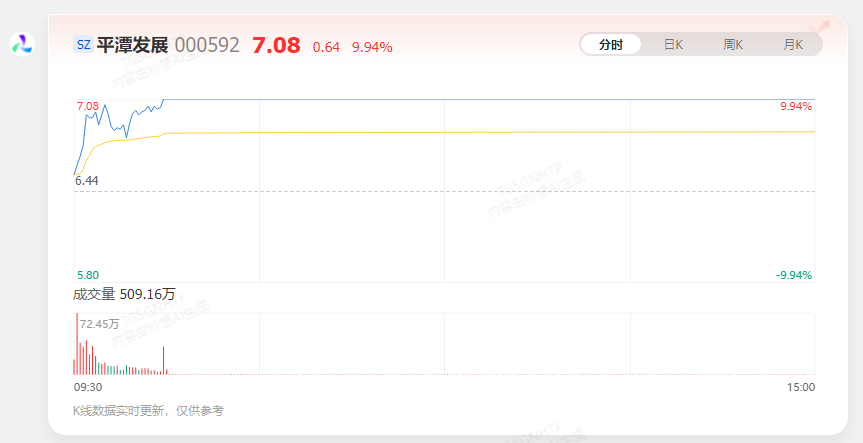Image resolution: width=863 pixels, height=443 pixels.
Task: Click the yellow average price line
Action: tap(495, 133)
